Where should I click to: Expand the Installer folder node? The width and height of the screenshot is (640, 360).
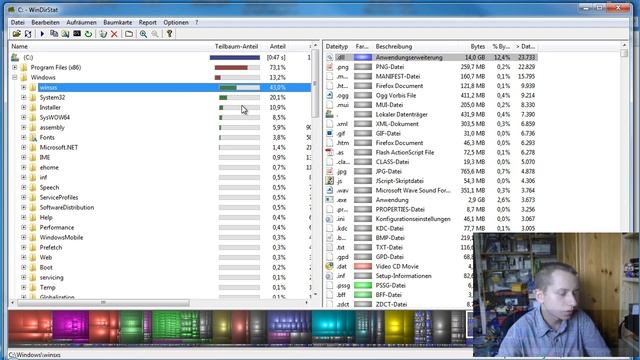(x=24, y=107)
